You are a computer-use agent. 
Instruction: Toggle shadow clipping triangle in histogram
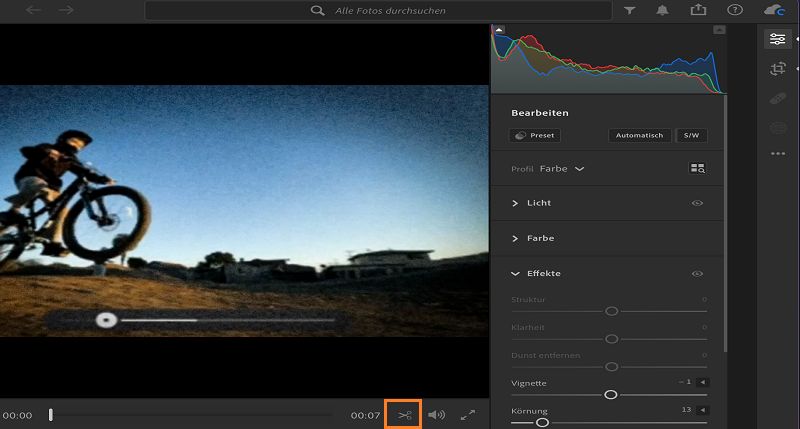coord(499,30)
